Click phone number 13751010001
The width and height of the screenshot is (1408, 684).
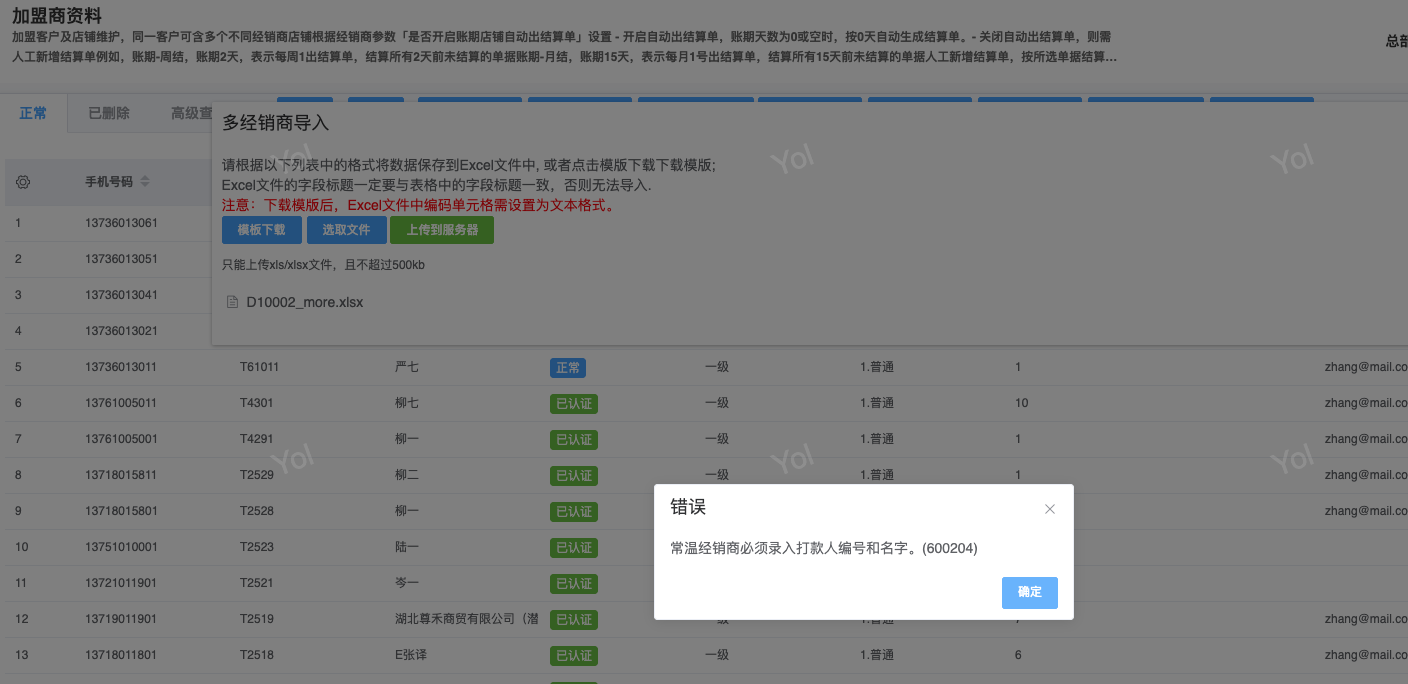point(121,547)
